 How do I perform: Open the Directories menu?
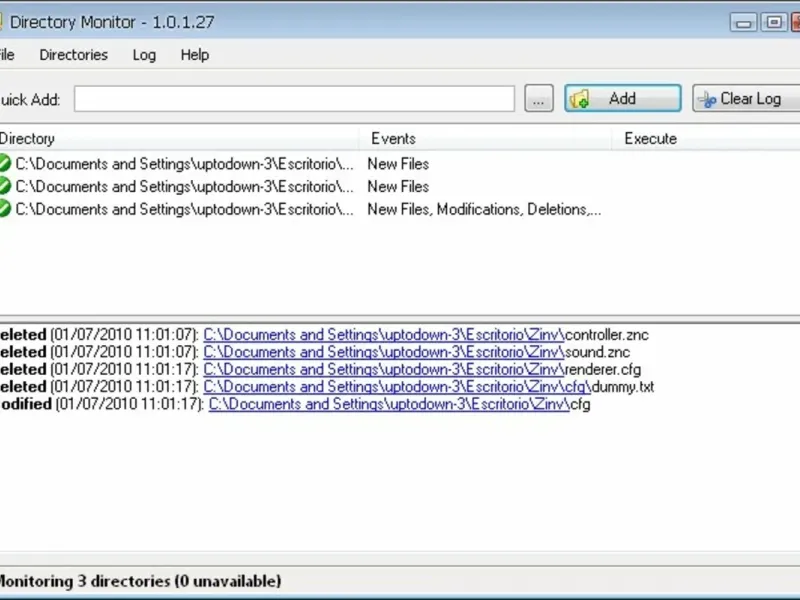[73, 55]
